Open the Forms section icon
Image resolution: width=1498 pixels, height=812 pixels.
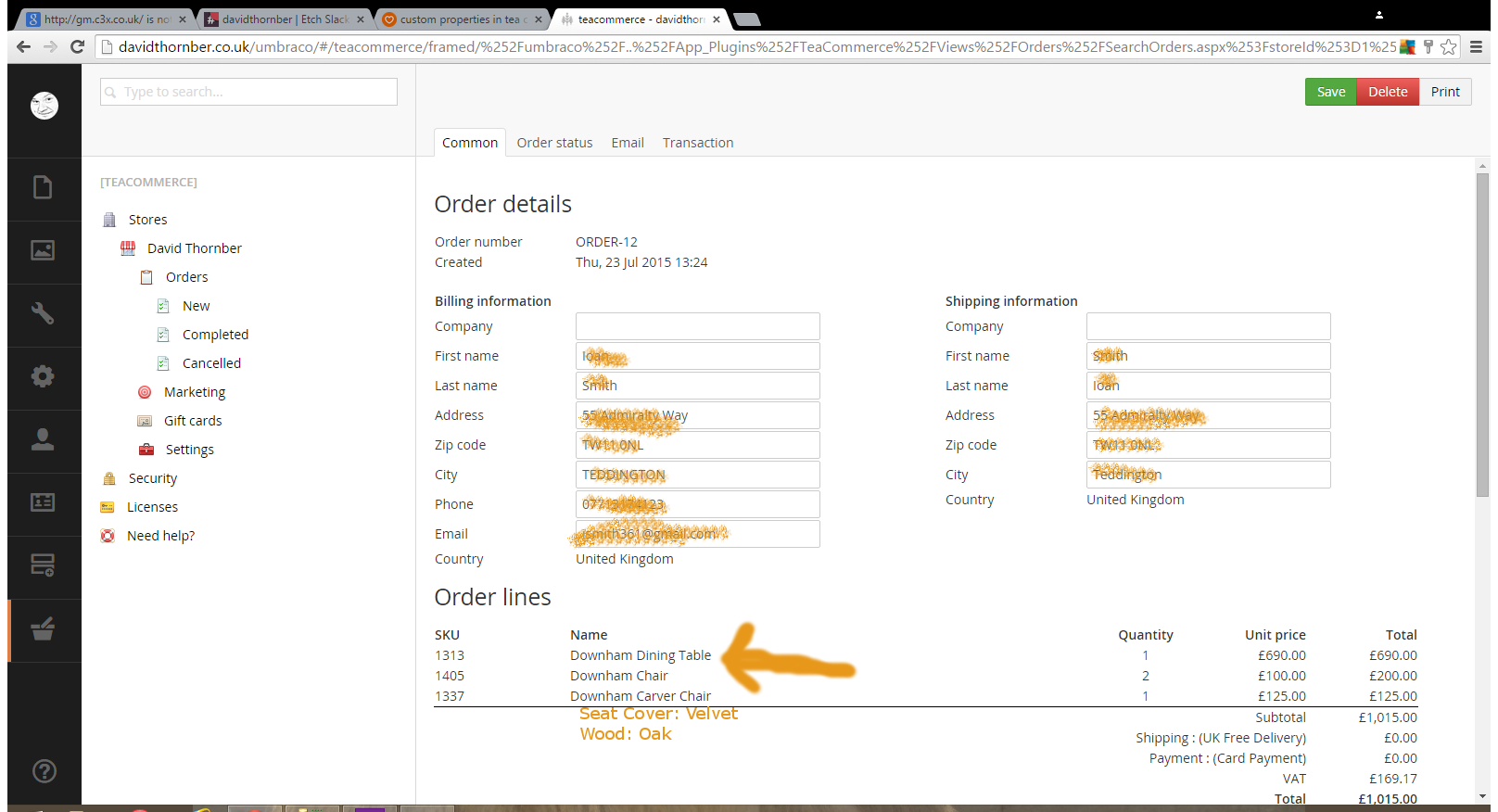pyautogui.click(x=44, y=565)
